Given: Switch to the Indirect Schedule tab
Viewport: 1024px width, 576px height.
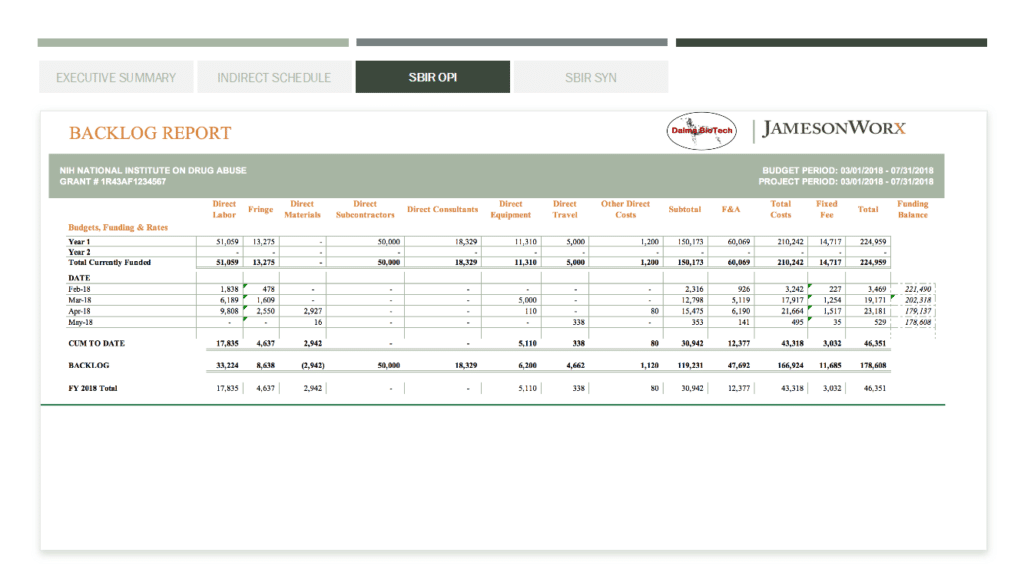Looking at the screenshot, I should pyautogui.click(x=274, y=77).
